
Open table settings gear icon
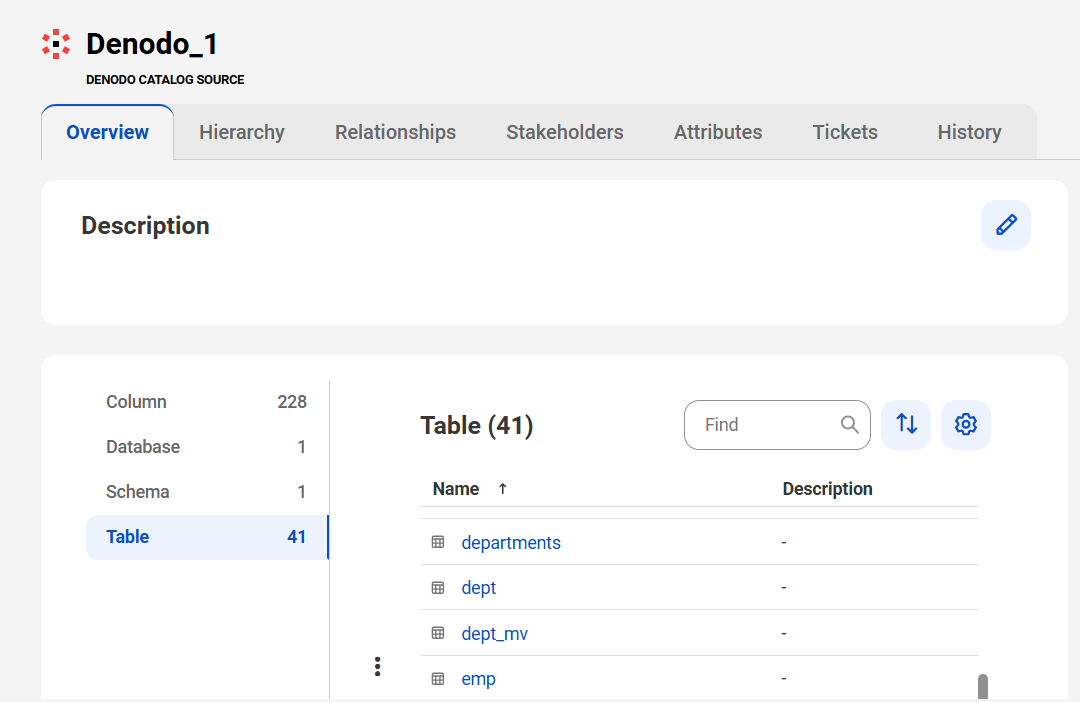tap(966, 424)
